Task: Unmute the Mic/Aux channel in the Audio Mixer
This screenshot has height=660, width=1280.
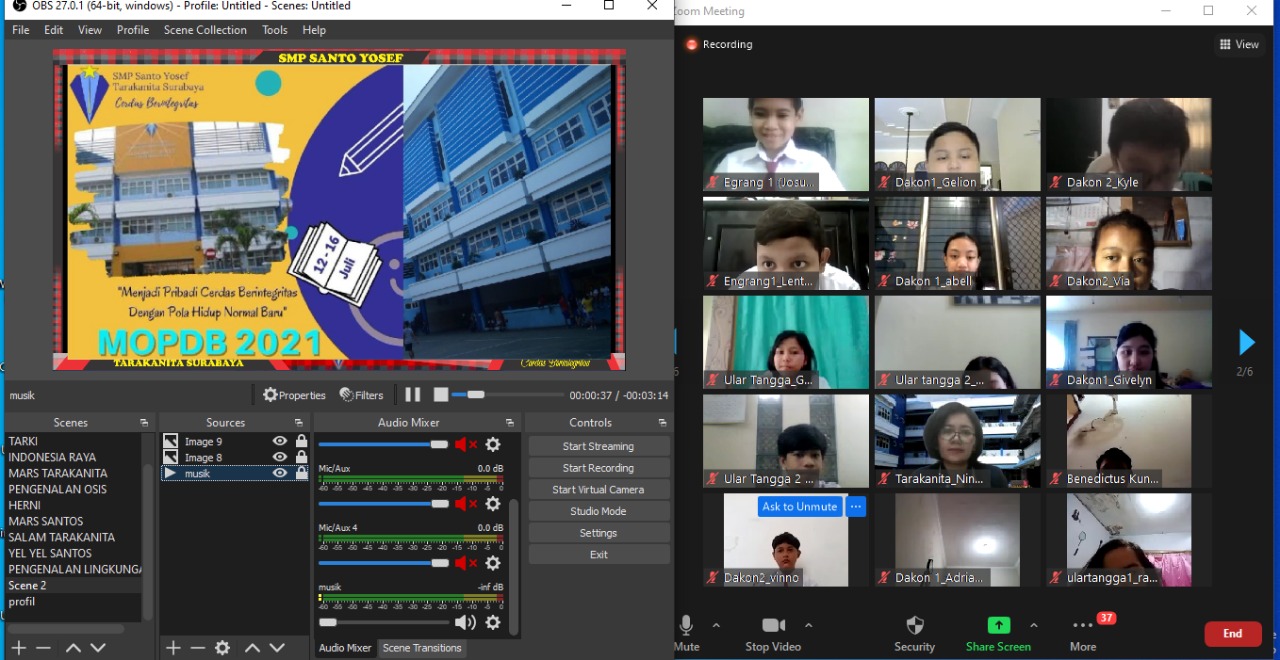Action: [x=466, y=504]
